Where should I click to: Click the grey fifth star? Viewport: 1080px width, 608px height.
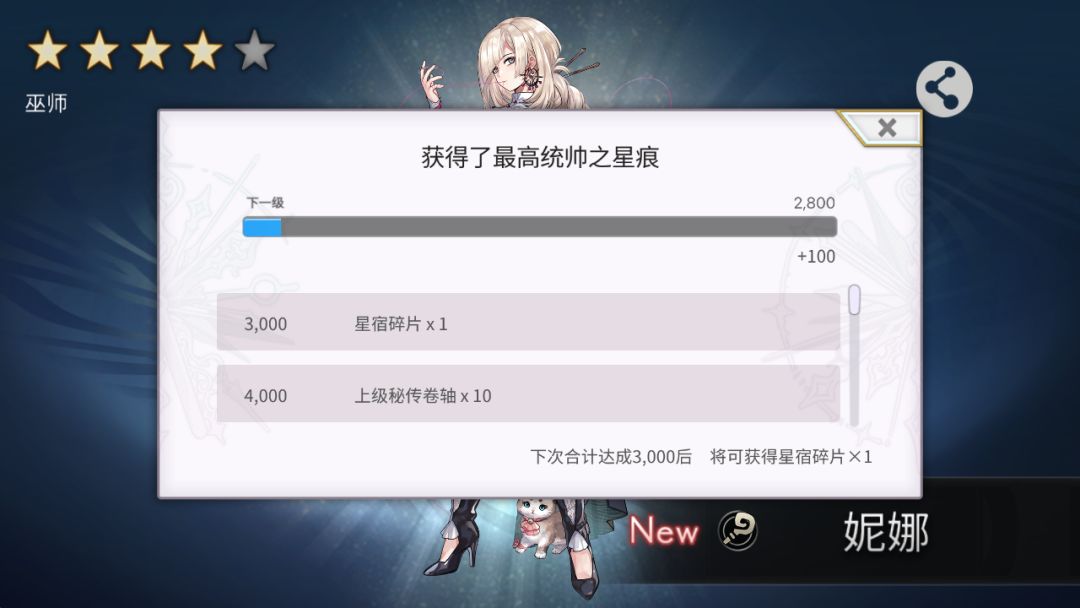pyautogui.click(x=254, y=50)
